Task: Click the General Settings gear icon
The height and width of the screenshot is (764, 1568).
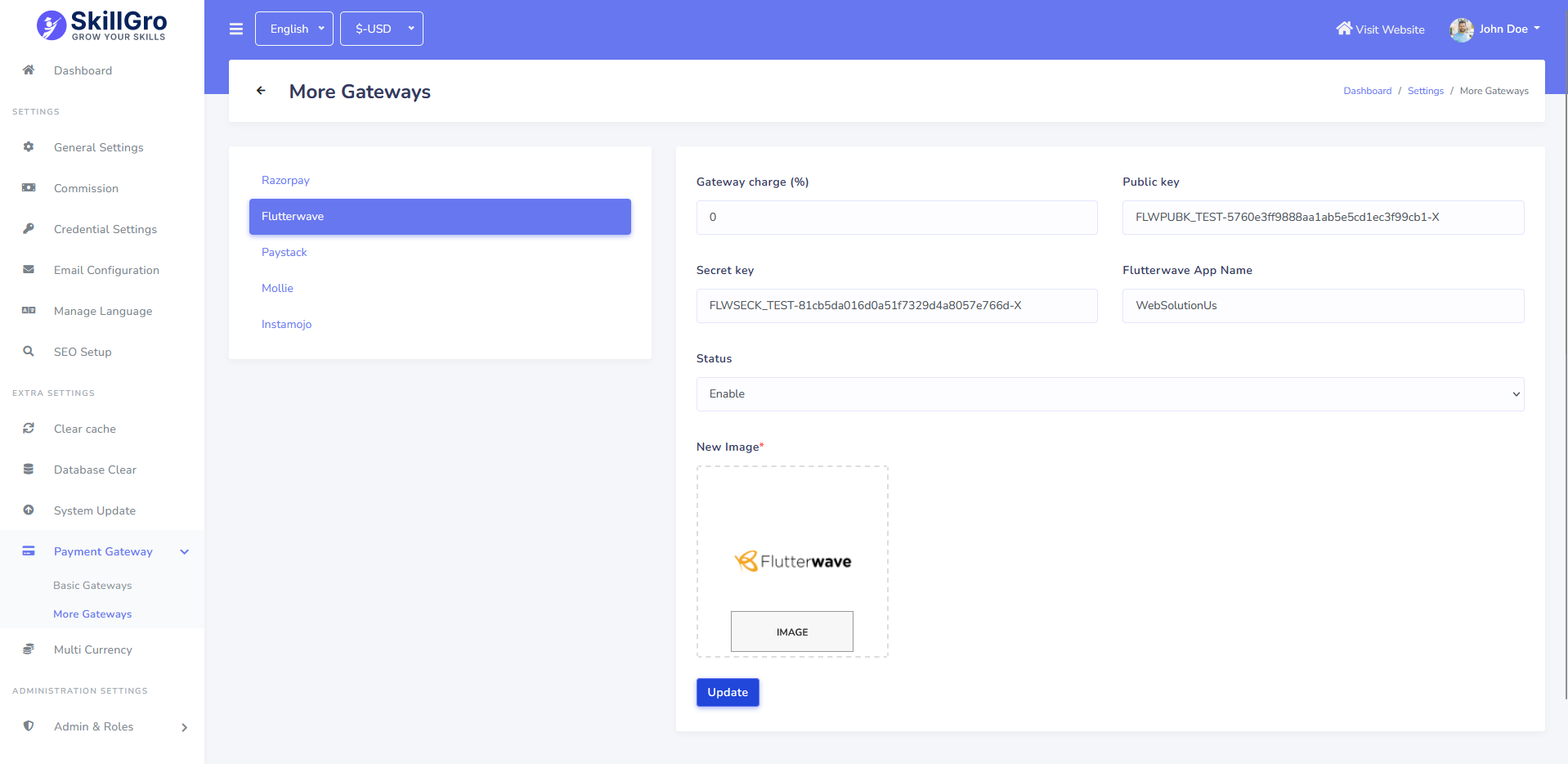Action: (x=29, y=147)
